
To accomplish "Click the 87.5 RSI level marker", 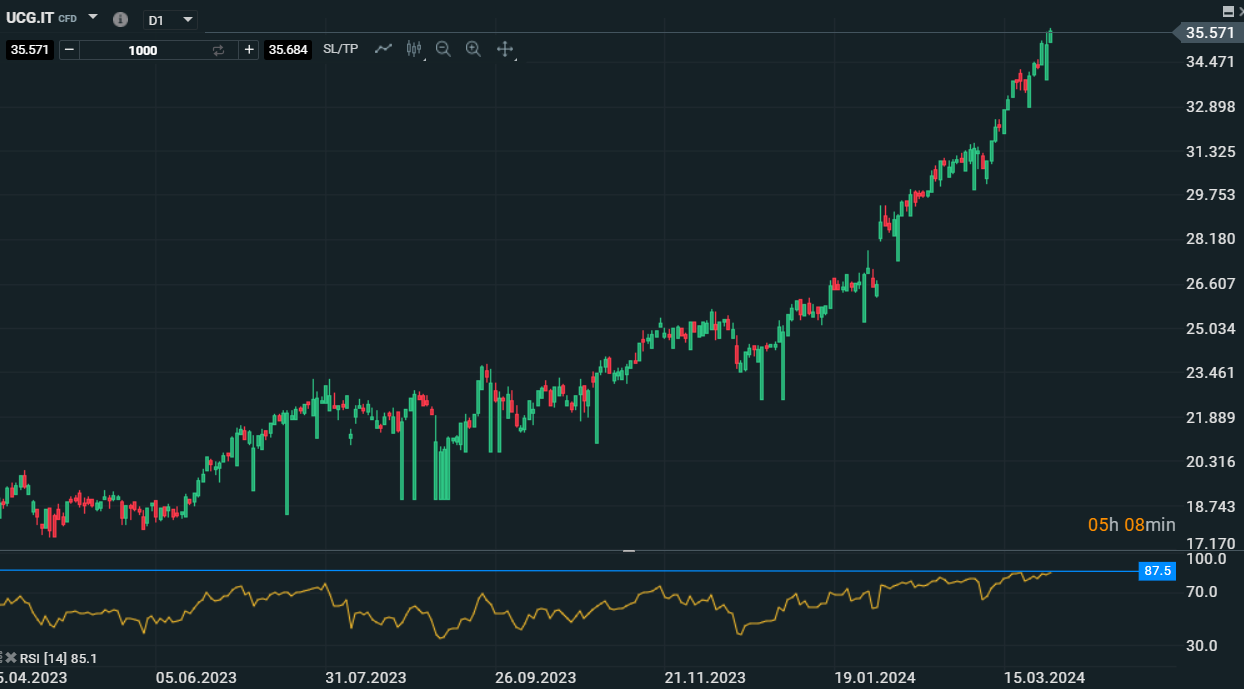I will point(1157,571).
